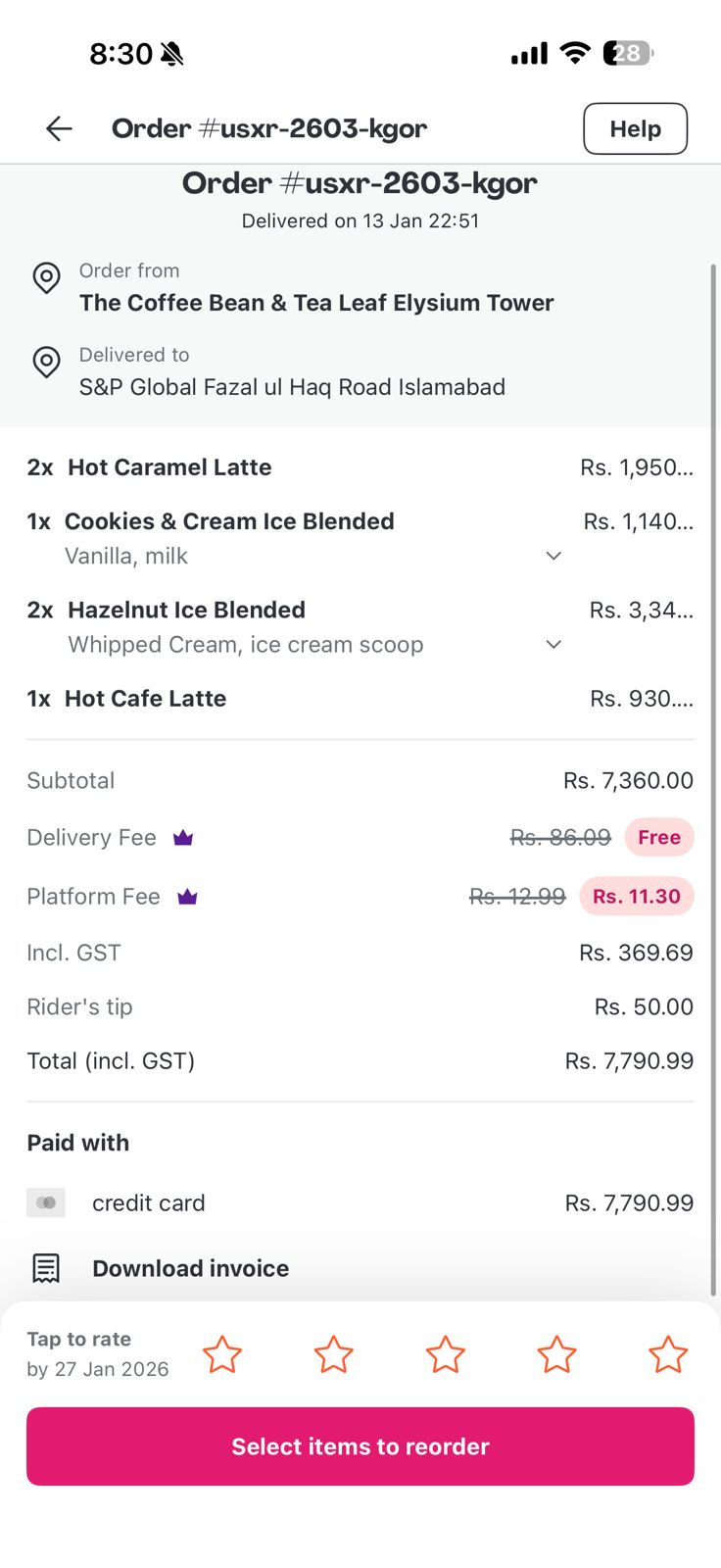Rate the order four stars
This screenshot has height=1568, width=721.
(556, 1354)
